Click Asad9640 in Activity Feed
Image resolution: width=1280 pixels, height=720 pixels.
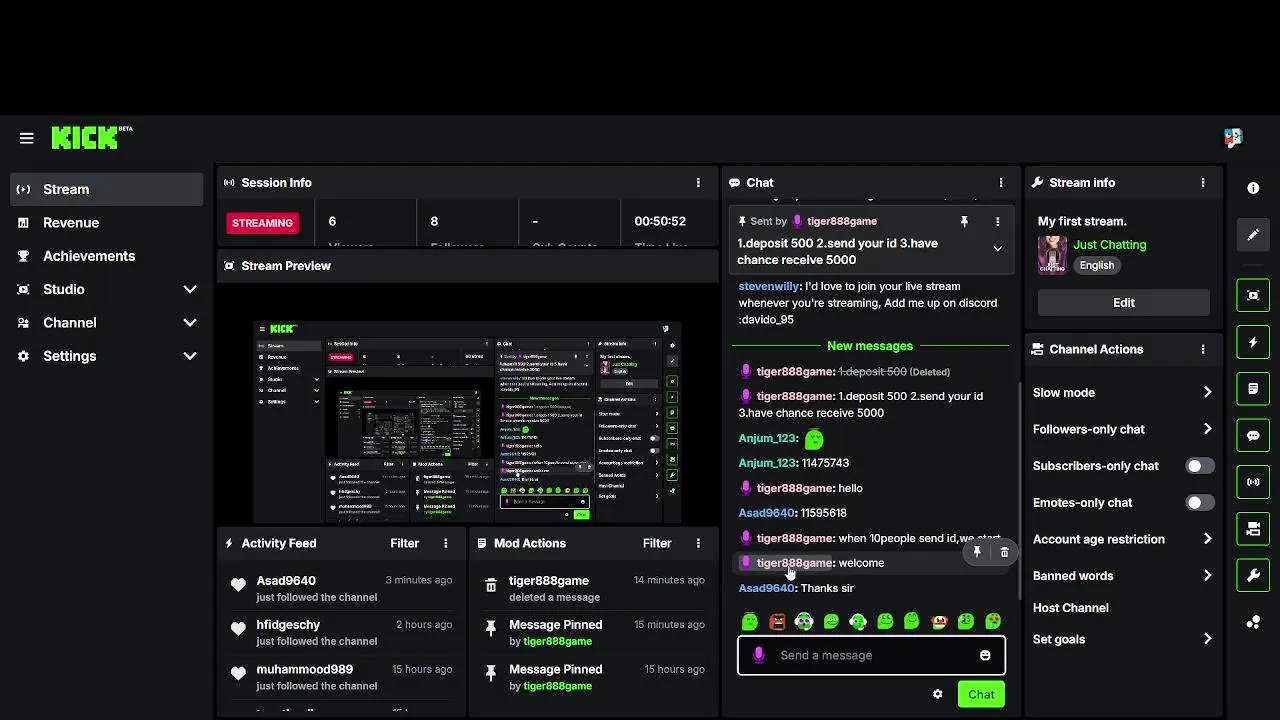[x=286, y=580]
